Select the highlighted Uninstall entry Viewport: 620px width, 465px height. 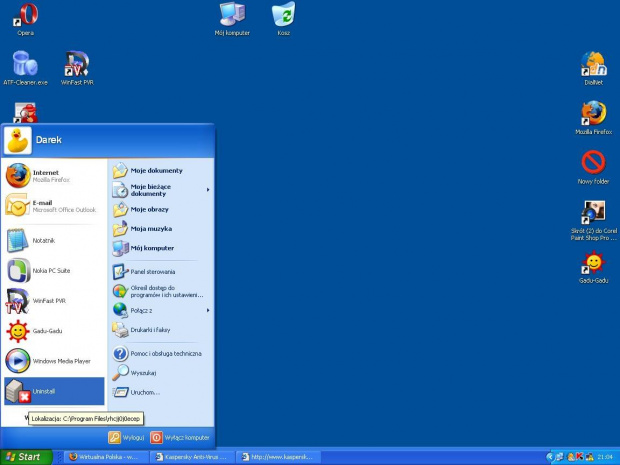(54, 391)
